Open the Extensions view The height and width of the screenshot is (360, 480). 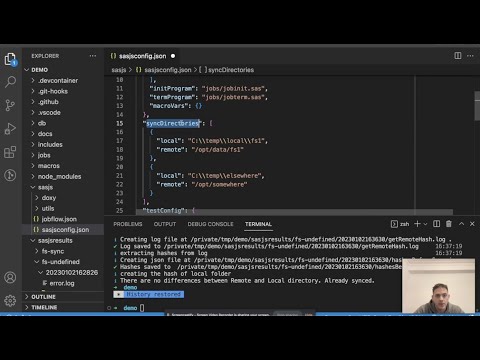pos(10,152)
